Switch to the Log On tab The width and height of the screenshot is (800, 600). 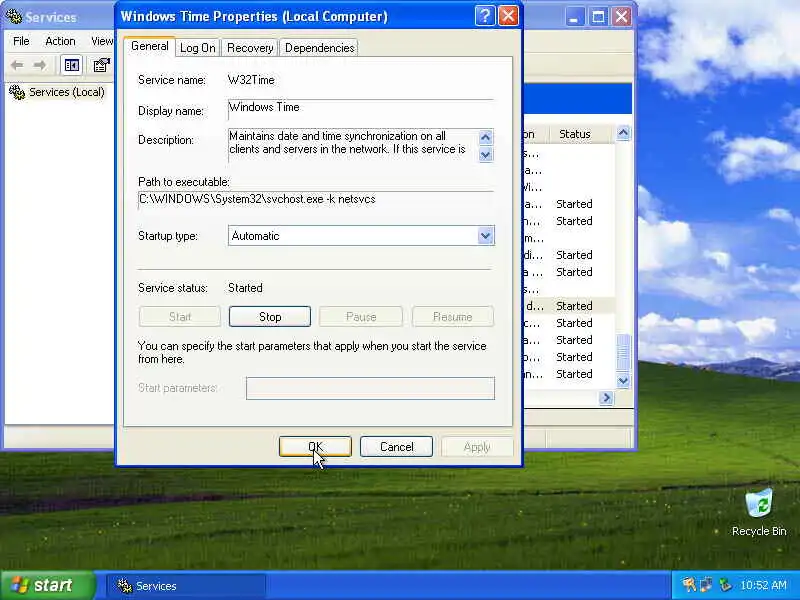click(197, 48)
